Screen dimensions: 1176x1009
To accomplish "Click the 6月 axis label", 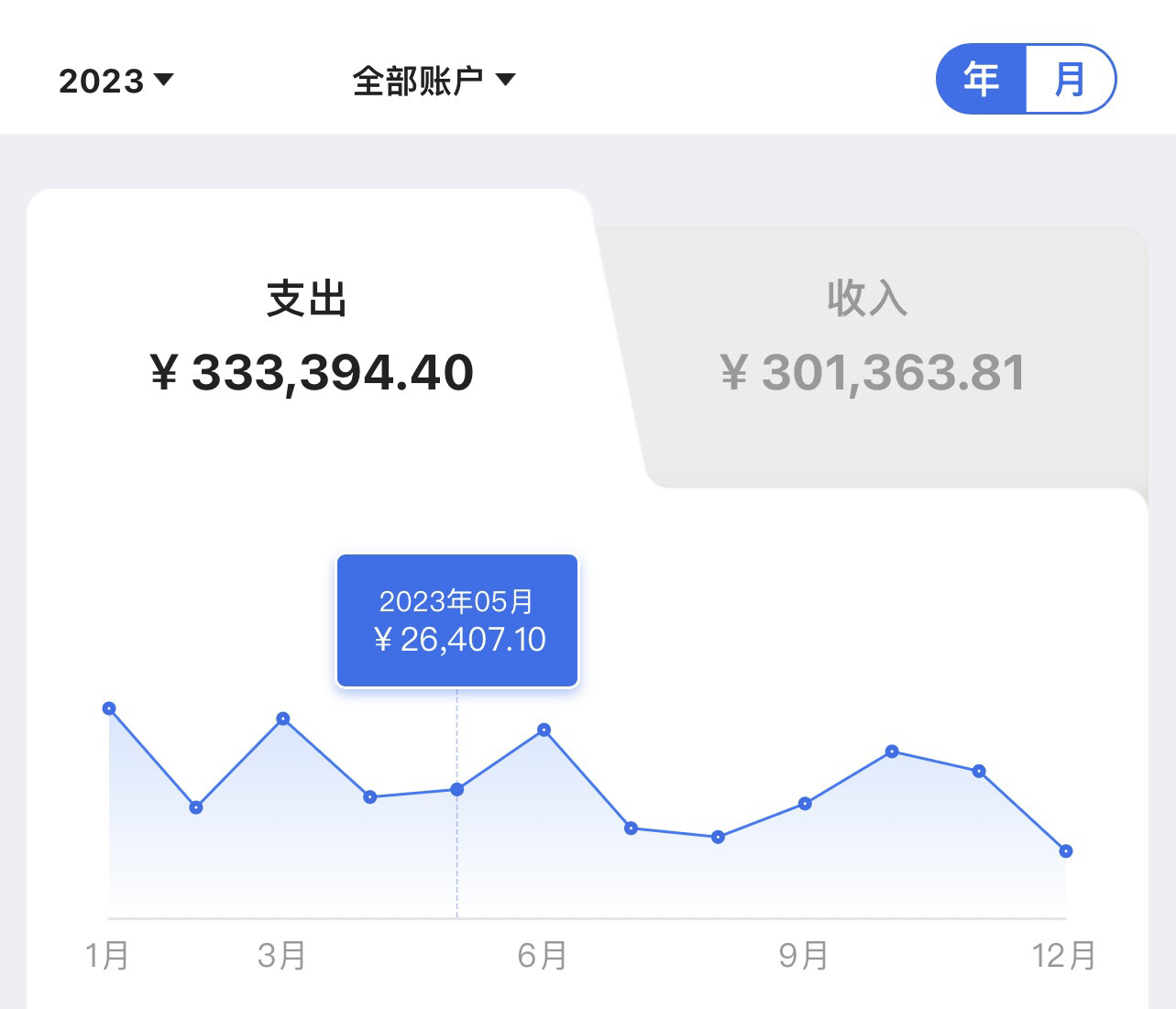I will click(543, 956).
